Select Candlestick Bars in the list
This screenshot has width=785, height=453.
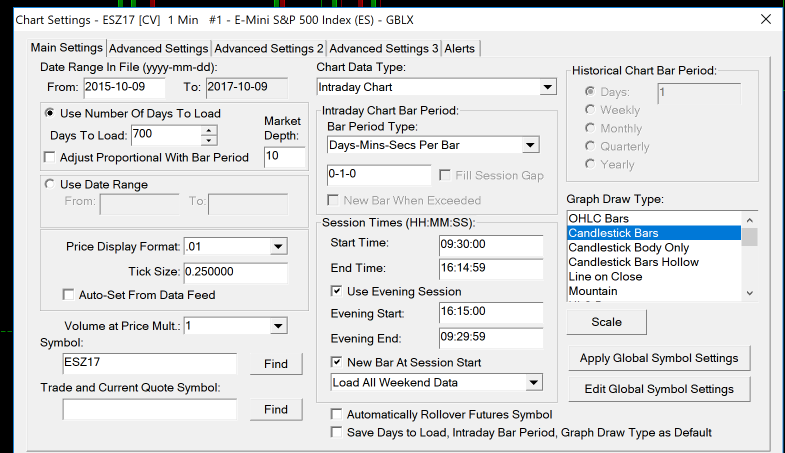tap(654, 233)
